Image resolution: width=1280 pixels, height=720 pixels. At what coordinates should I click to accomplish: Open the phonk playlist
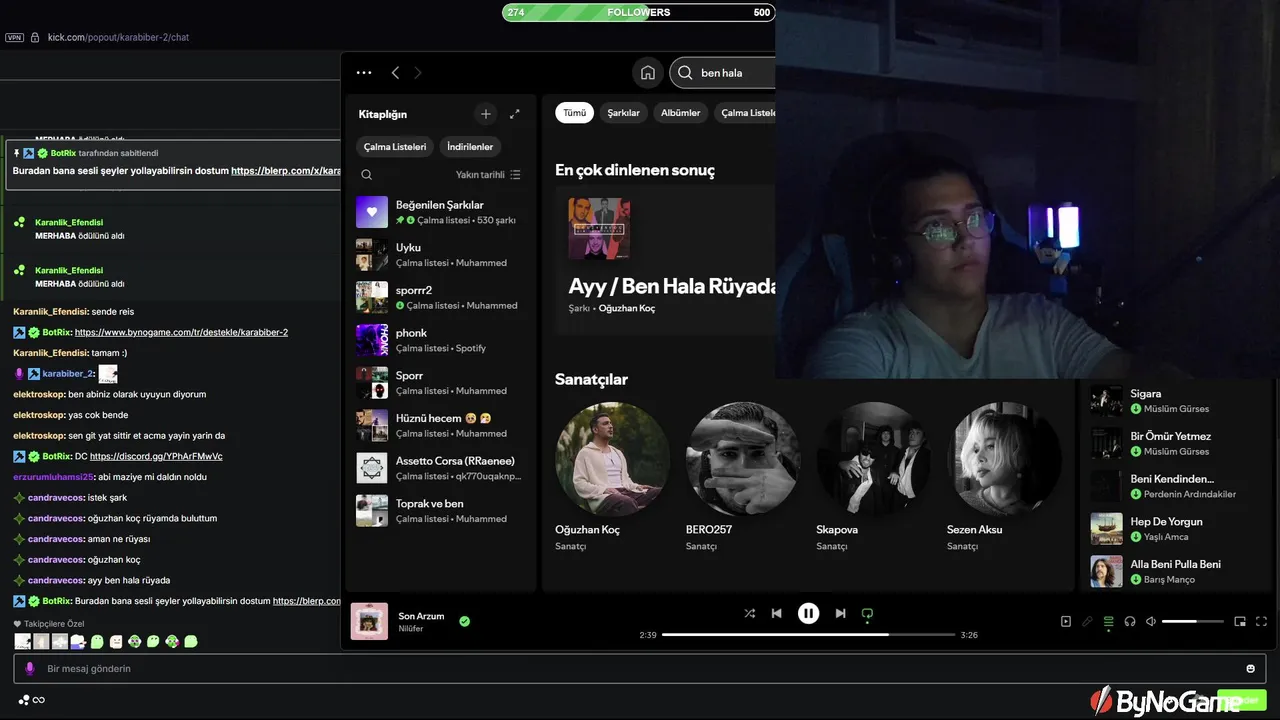(440, 340)
